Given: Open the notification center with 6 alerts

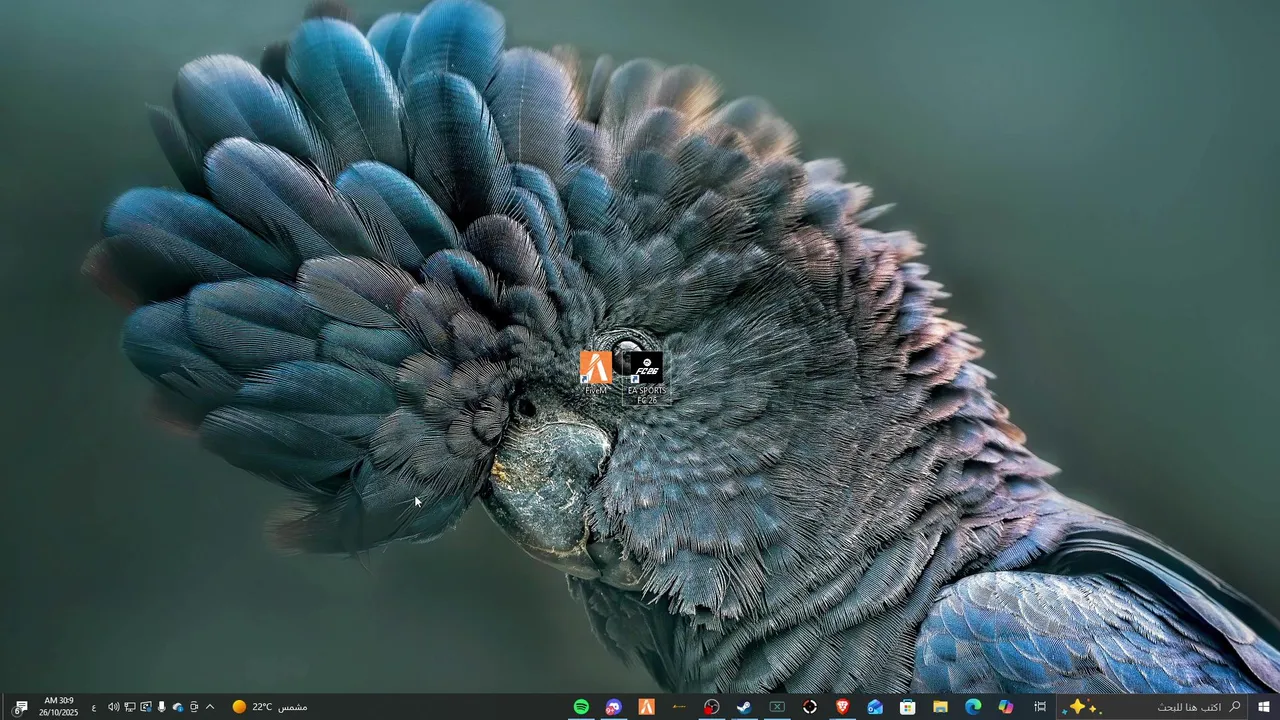Looking at the screenshot, I should click(20, 707).
